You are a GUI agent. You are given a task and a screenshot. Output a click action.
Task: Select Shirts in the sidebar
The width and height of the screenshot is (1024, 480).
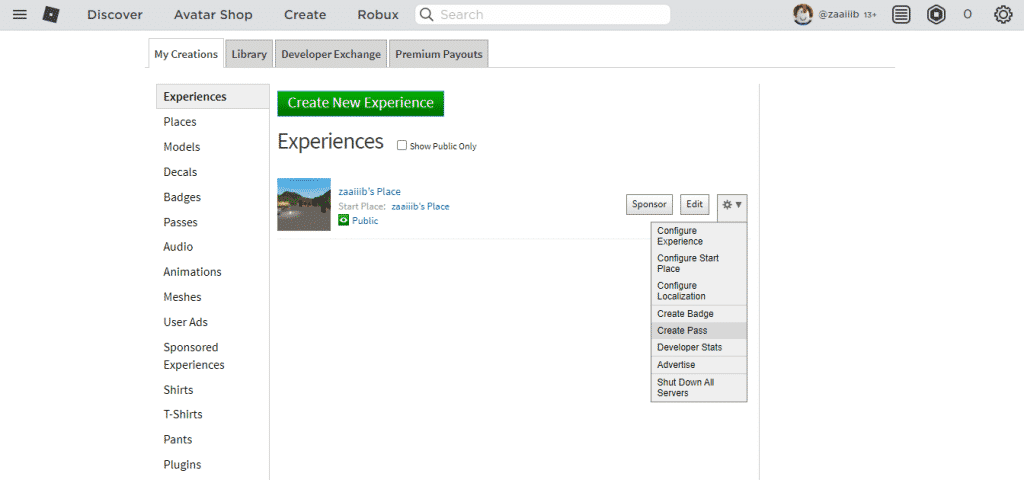pos(178,390)
